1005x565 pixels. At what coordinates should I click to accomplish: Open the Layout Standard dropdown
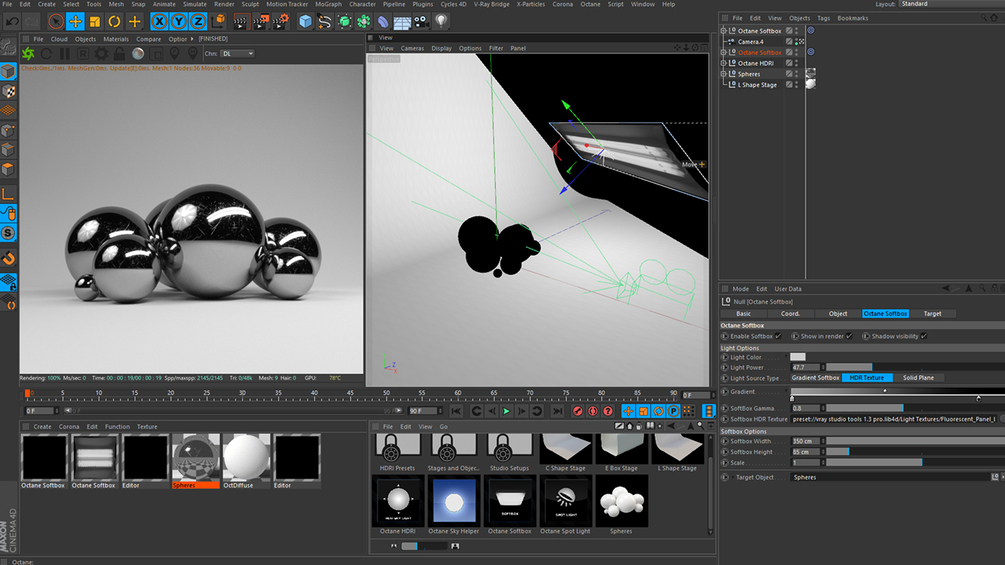tap(951, 4)
